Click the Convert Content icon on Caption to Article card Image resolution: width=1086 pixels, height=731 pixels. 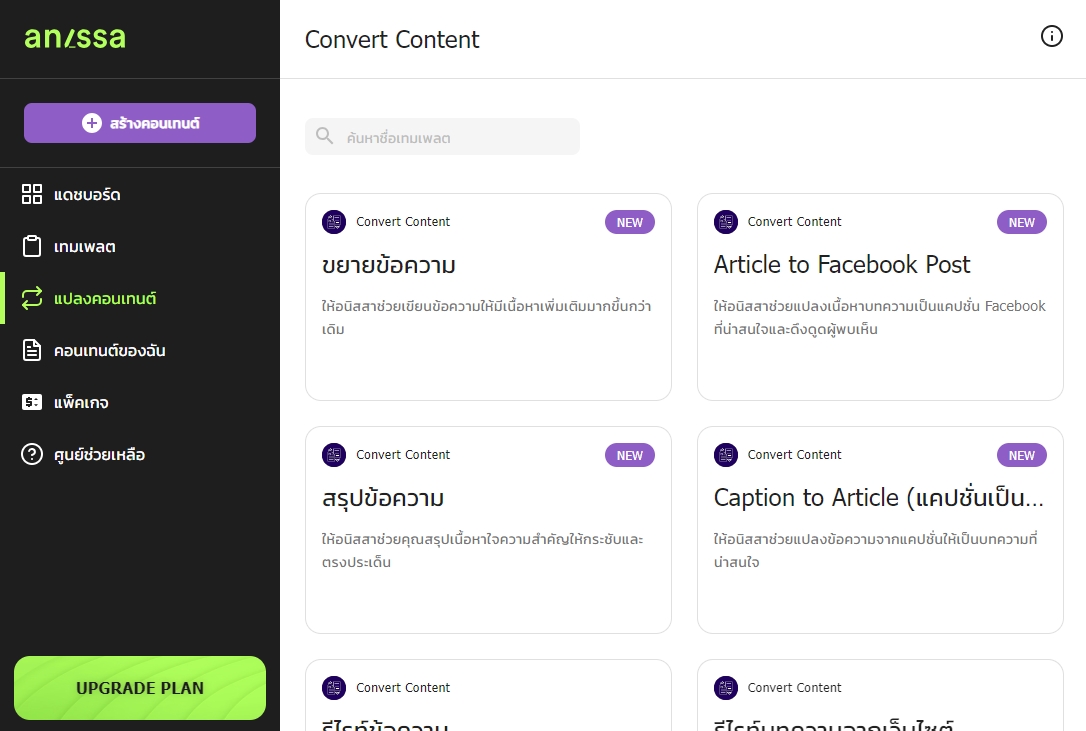(x=726, y=455)
